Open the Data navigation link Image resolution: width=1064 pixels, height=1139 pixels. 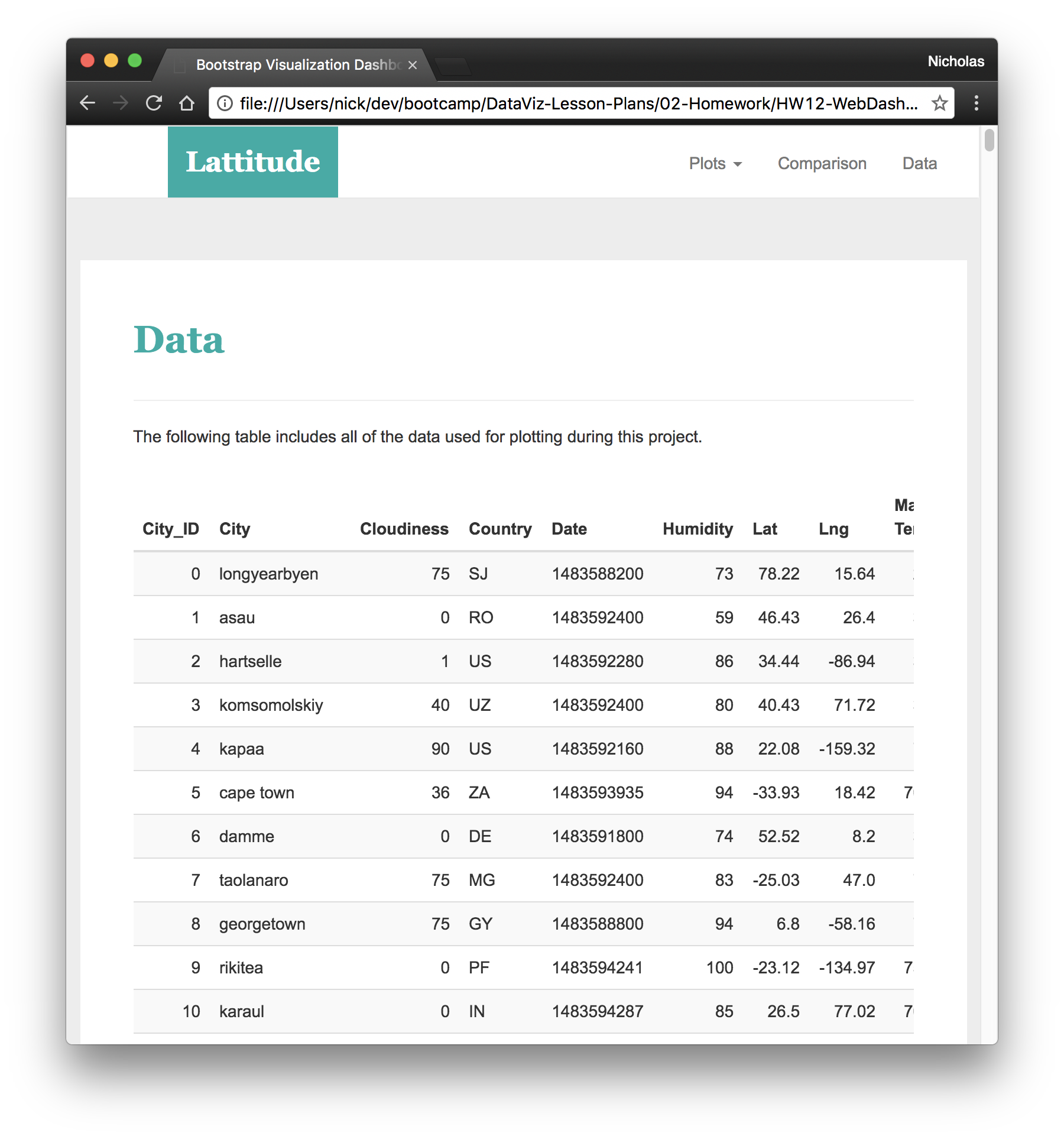[x=919, y=164]
